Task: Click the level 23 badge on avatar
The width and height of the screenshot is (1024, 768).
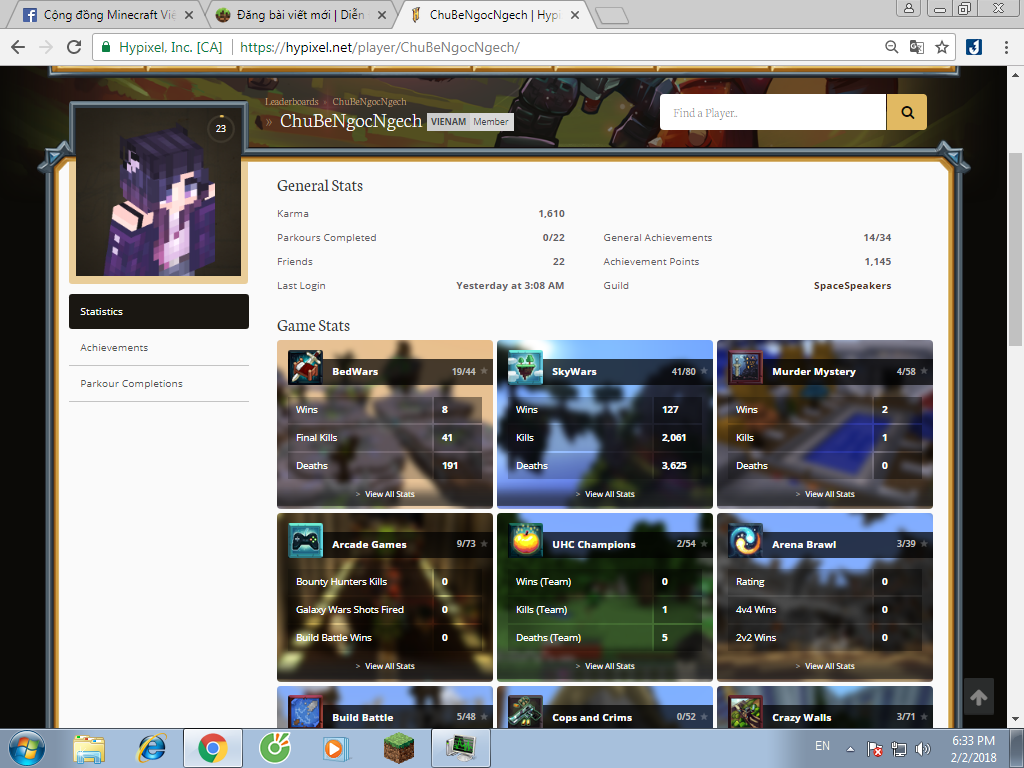Action: tap(221, 128)
